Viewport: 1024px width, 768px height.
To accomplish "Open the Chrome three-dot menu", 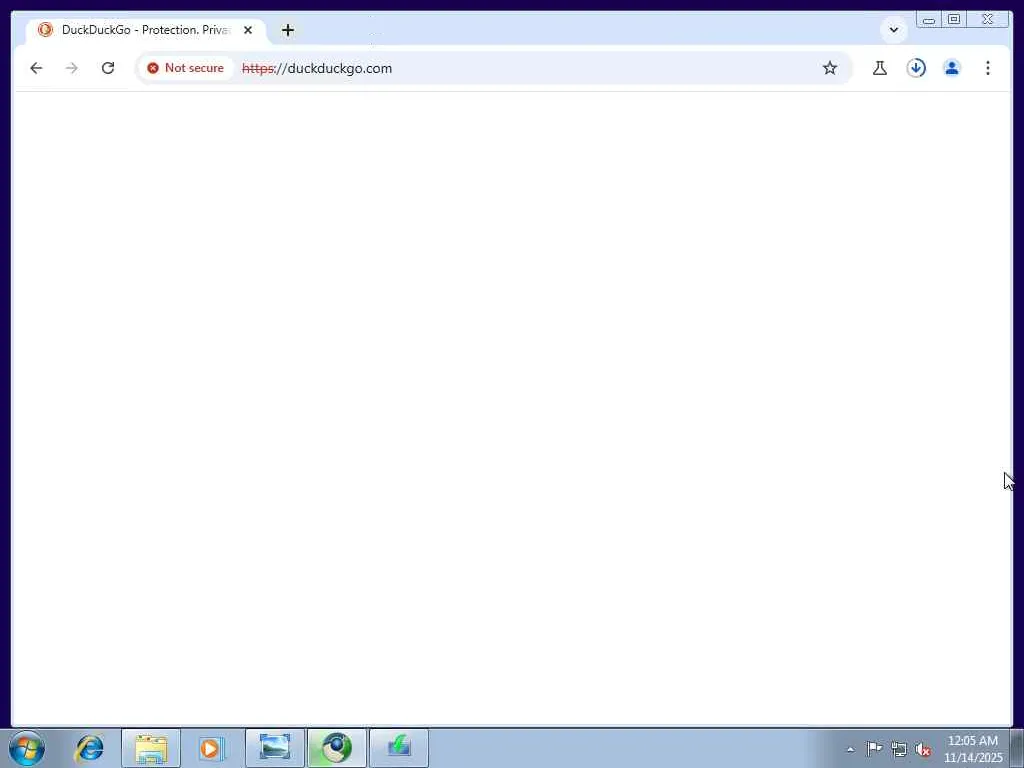I will [987, 68].
